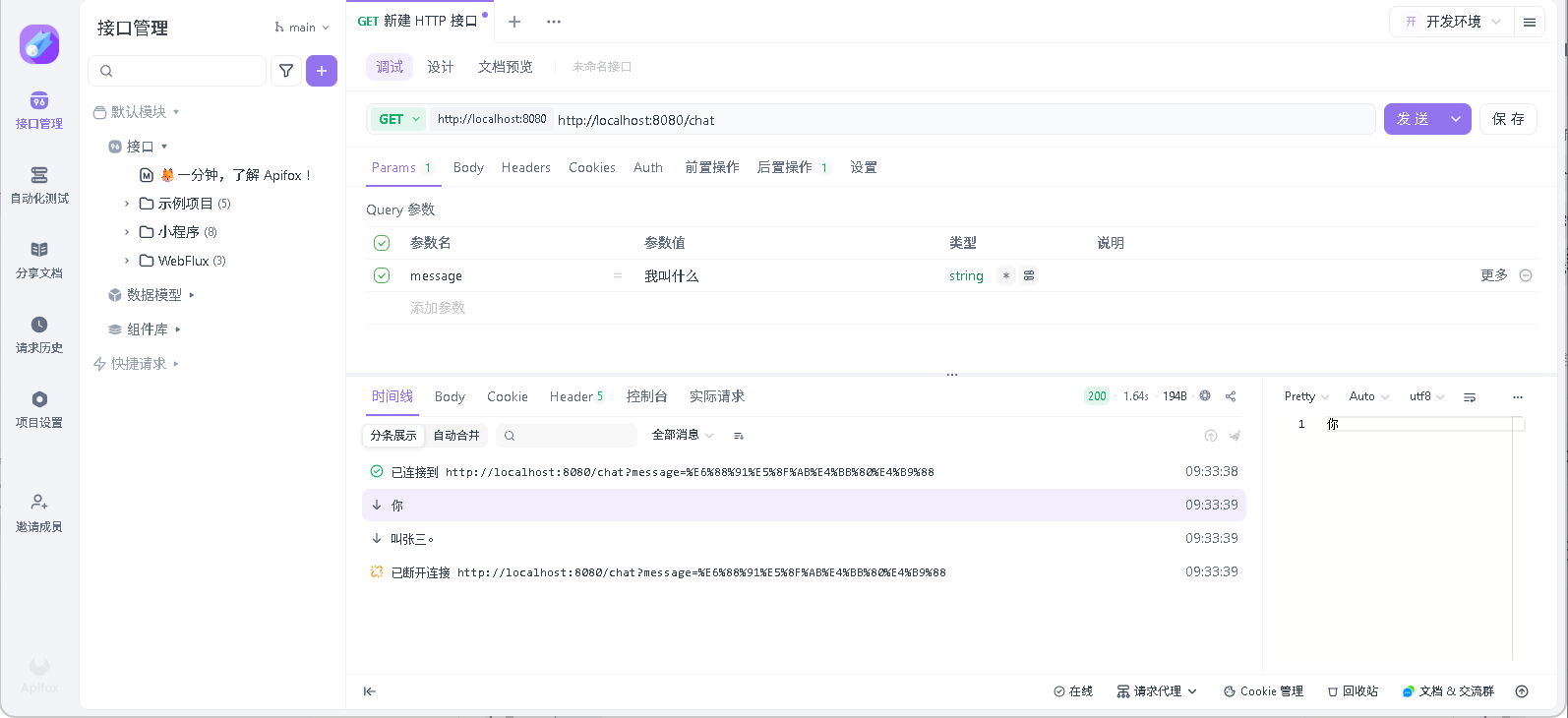Open the hamburger menu next to 开发环境
Image resolution: width=1568 pixels, height=718 pixels.
coord(1530,22)
